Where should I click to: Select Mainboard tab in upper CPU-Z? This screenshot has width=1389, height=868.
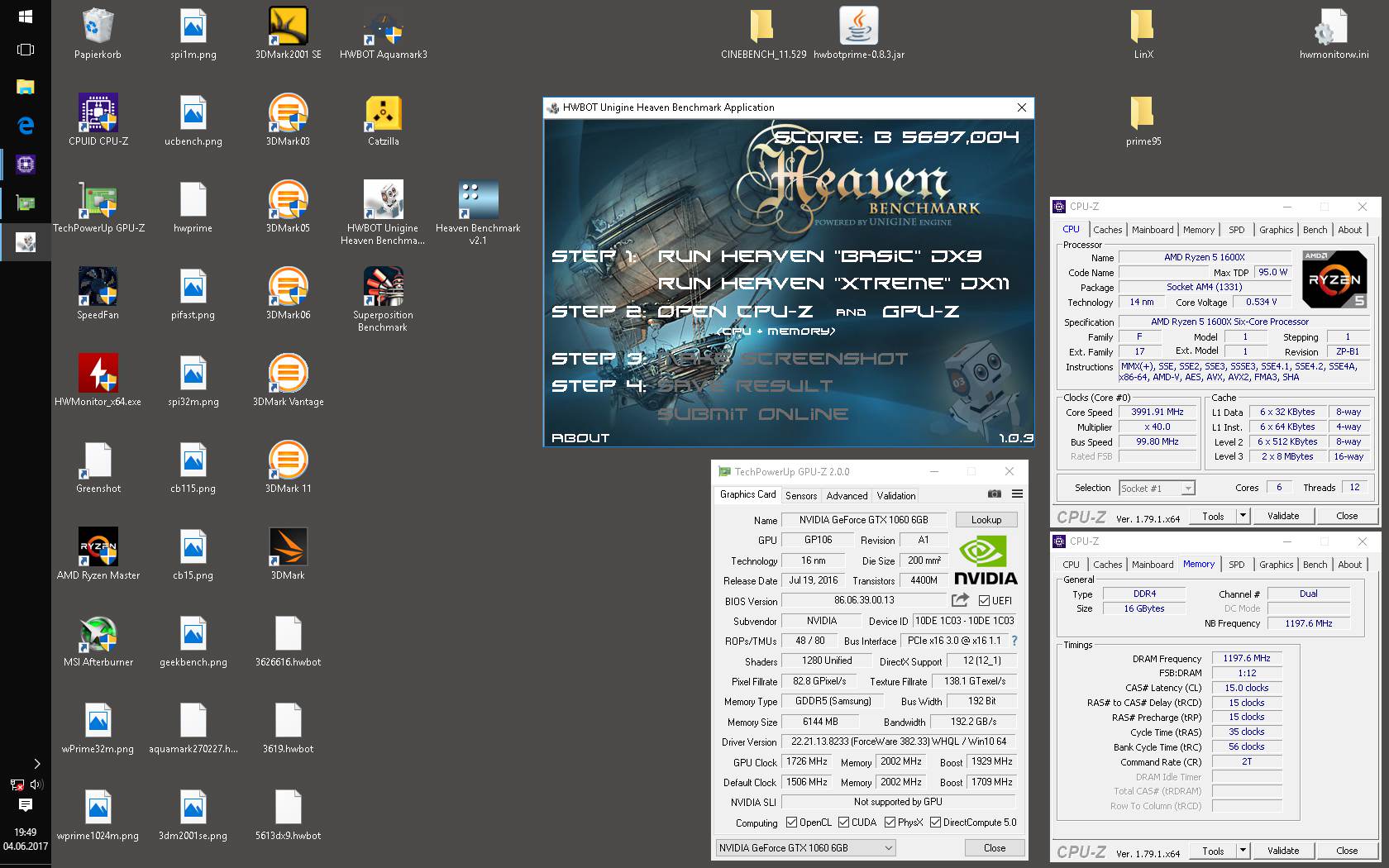tap(1153, 230)
